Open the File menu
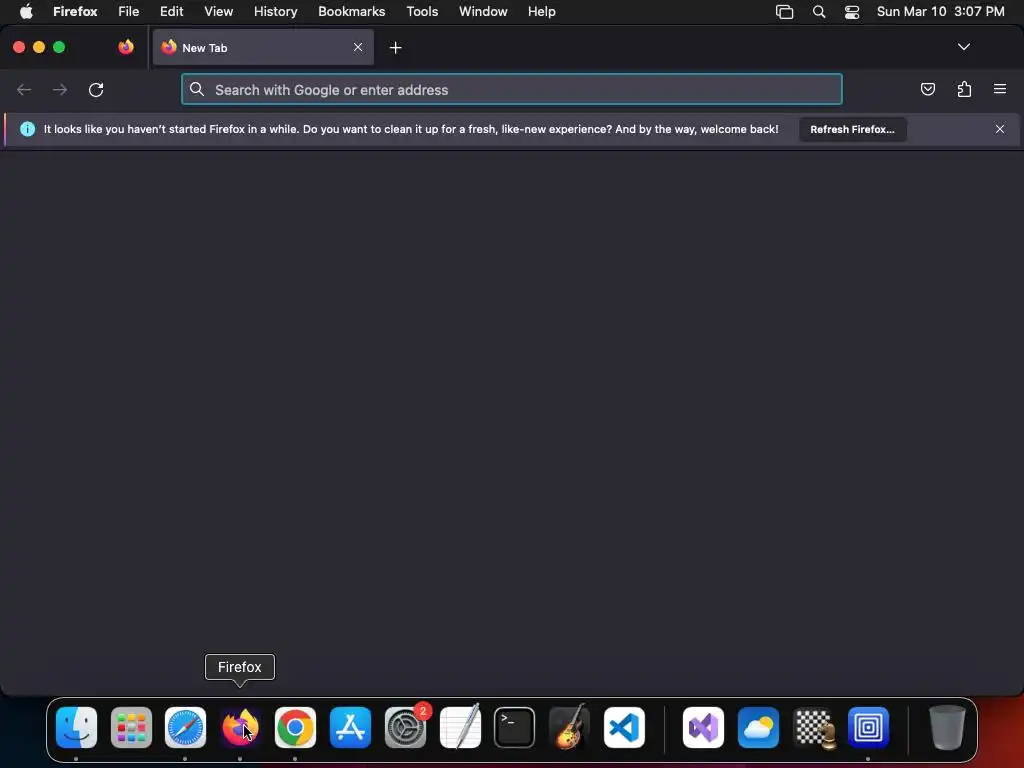This screenshot has height=768, width=1024. pos(129,11)
